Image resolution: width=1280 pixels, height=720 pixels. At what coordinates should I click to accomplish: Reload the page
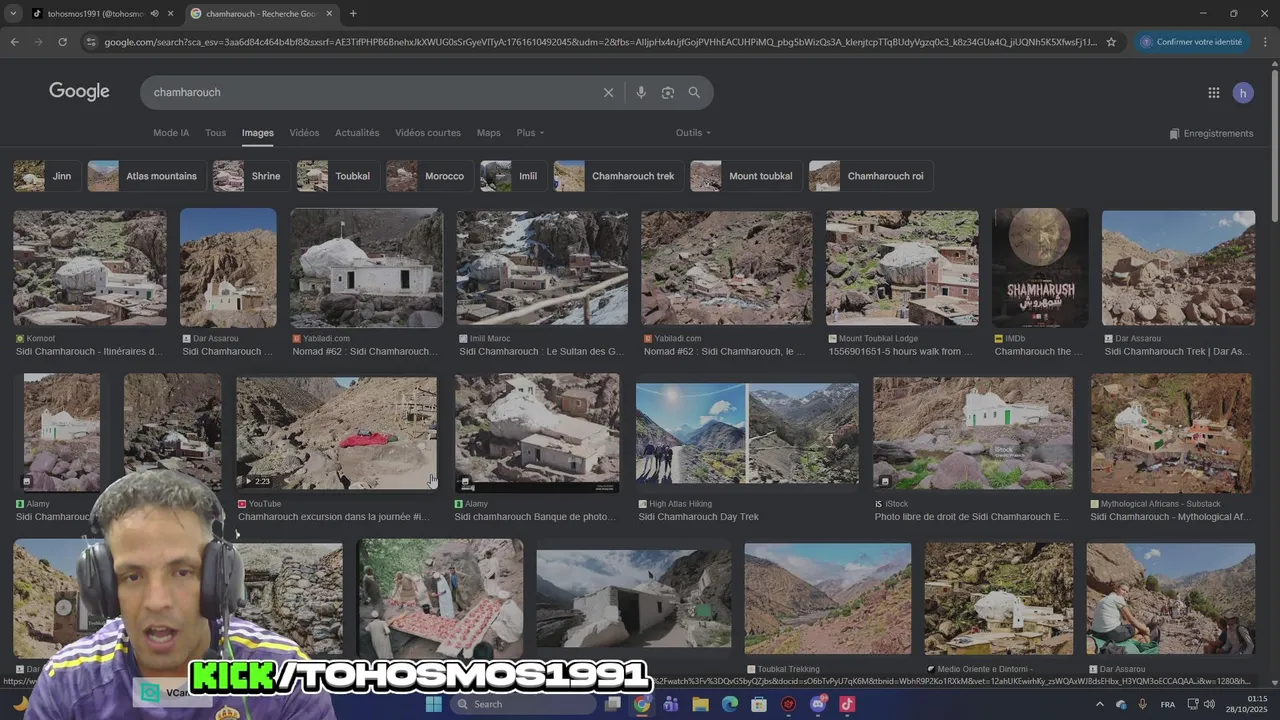62,42
